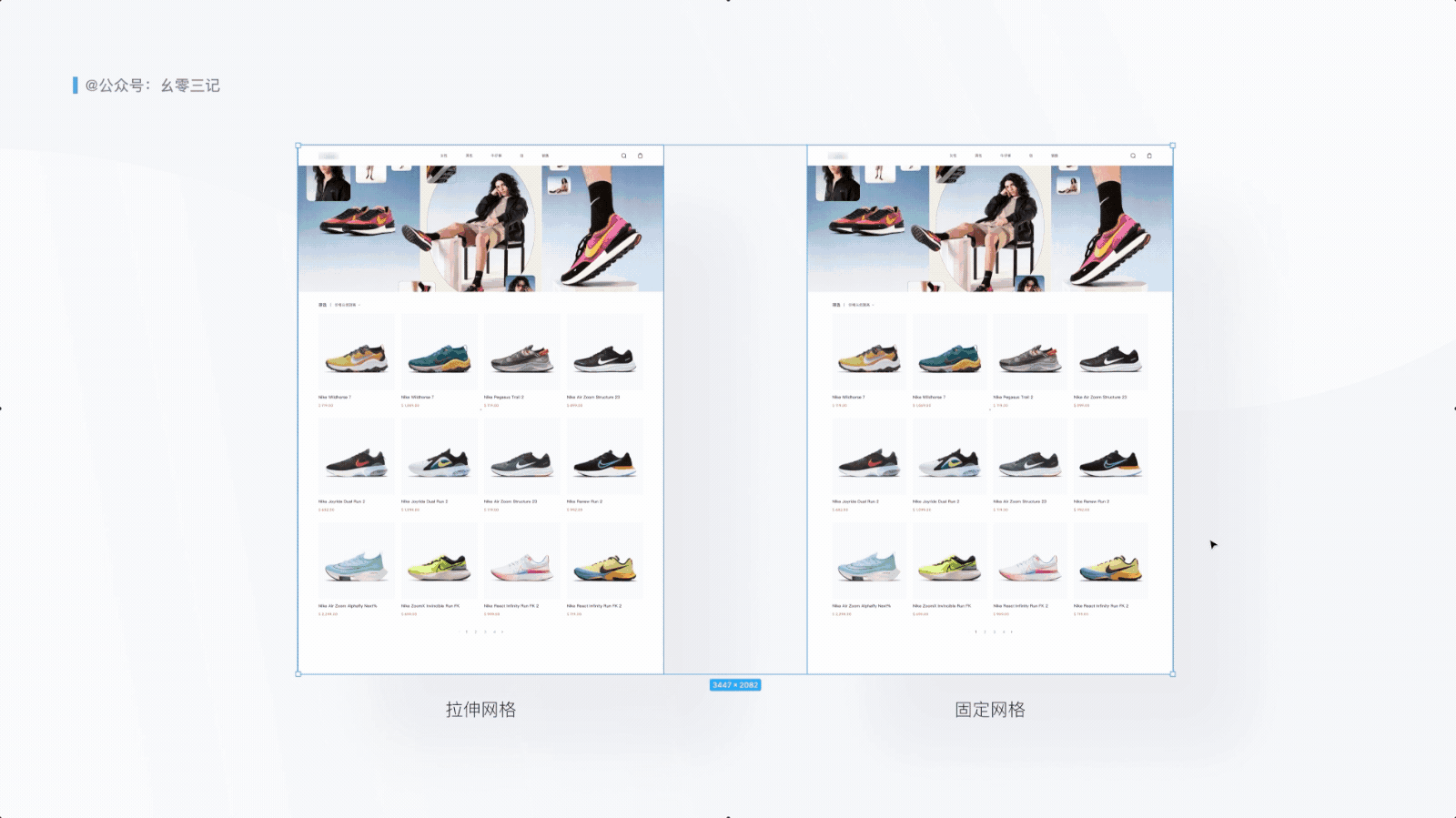Click blurred brand logo in 固定网格 page header
The width and height of the screenshot is (1456, 818).
(x=839, y=156)
